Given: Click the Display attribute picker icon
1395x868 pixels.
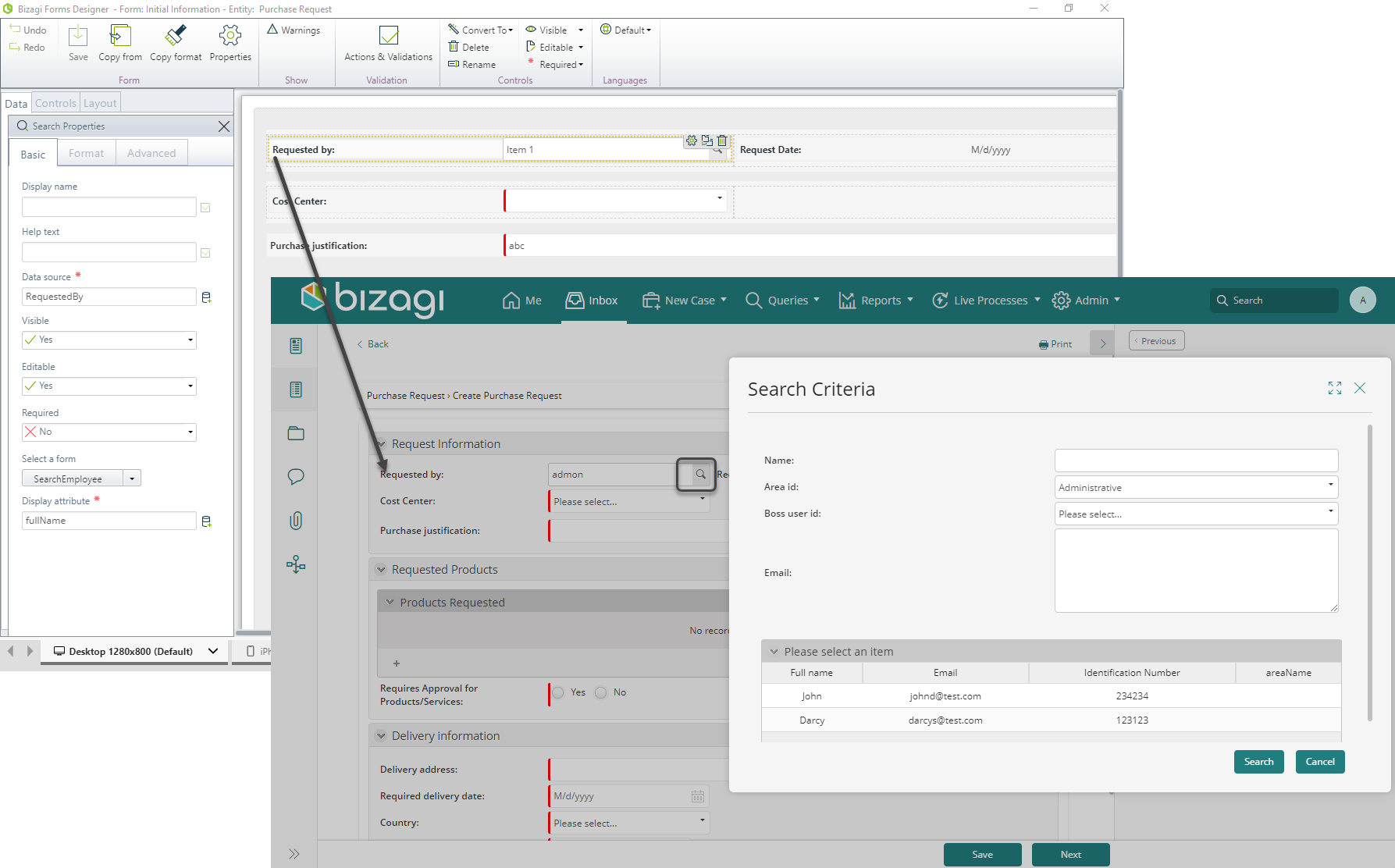Looking at the screenshot, I should coord(207,521).
